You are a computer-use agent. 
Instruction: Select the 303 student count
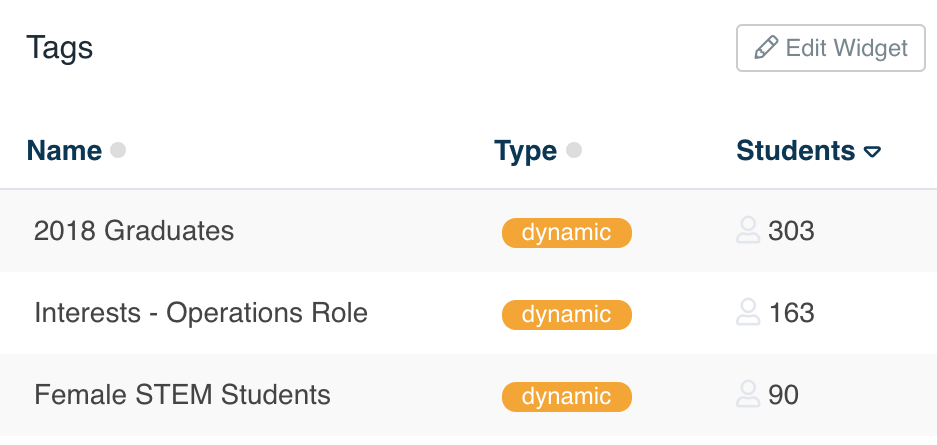[791, 231]
